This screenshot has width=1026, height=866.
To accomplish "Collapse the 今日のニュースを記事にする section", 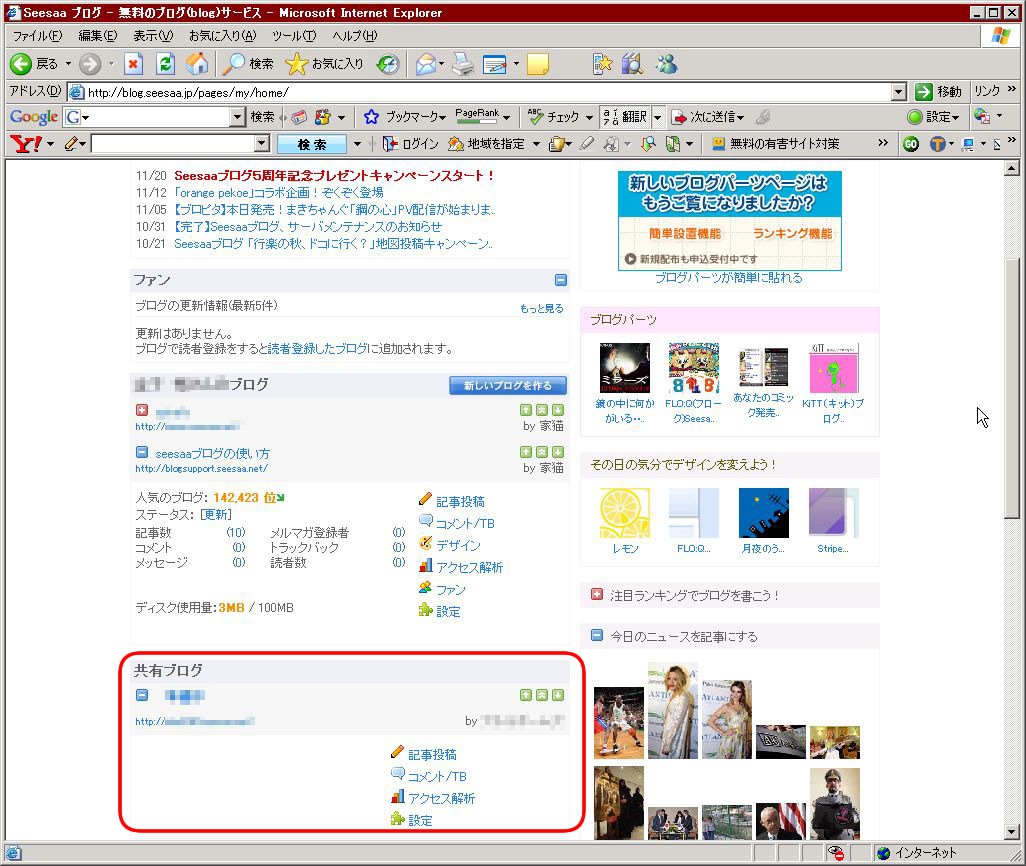I will [x=597, y=636].
